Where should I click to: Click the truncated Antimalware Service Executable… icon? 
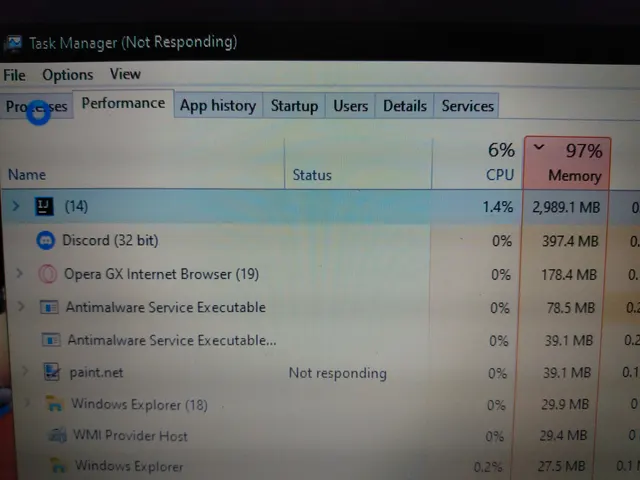[x=51, y=340]
